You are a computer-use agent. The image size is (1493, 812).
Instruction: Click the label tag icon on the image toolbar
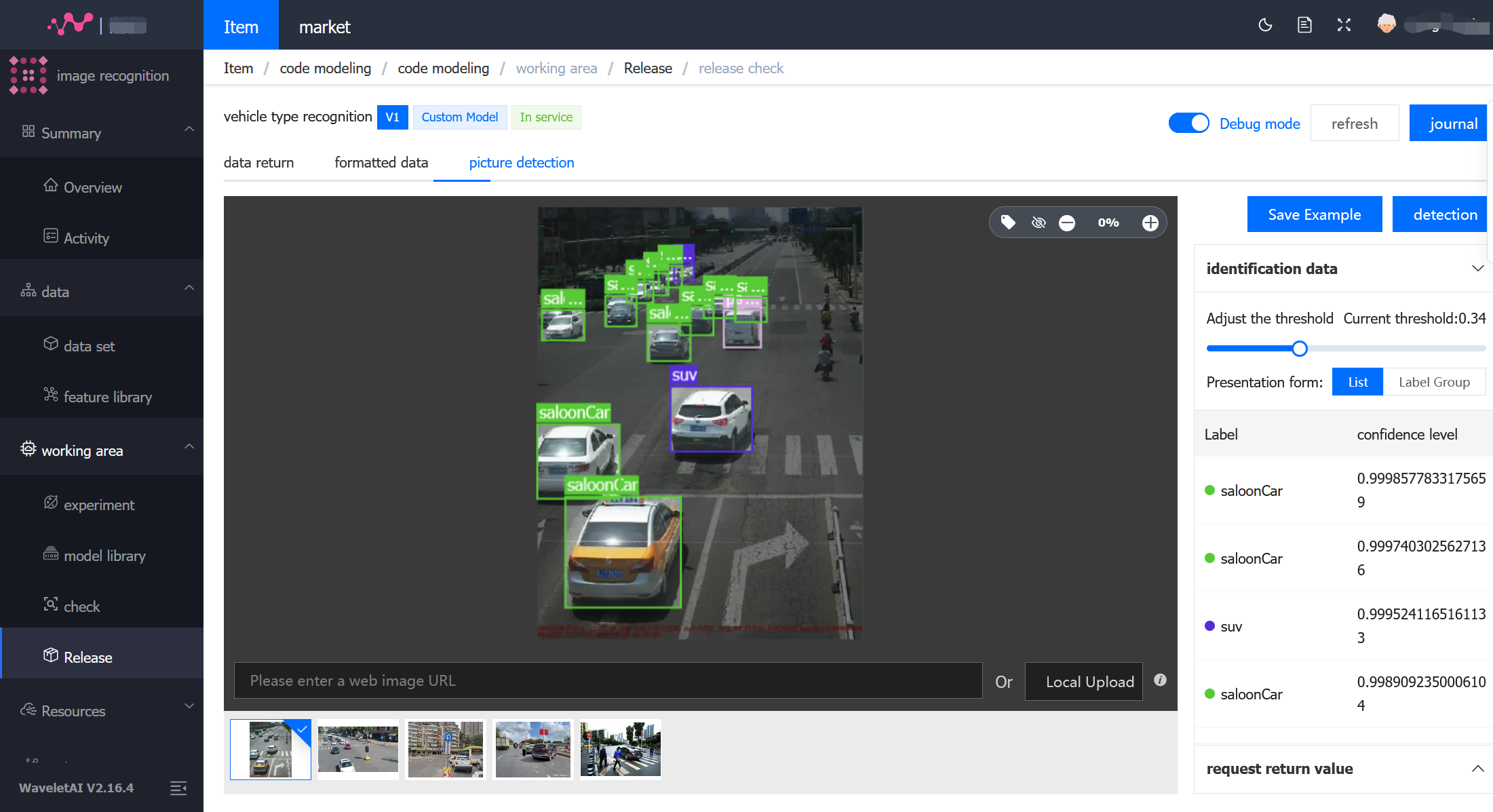coord(1008,222)
